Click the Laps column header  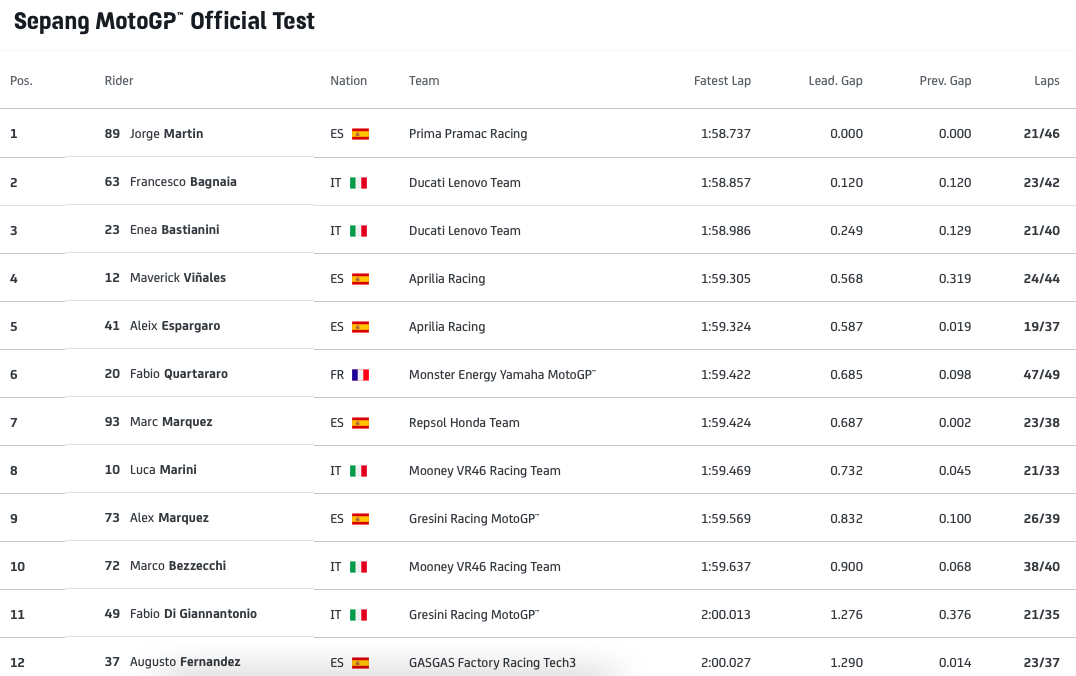[x=1046, y=81]
